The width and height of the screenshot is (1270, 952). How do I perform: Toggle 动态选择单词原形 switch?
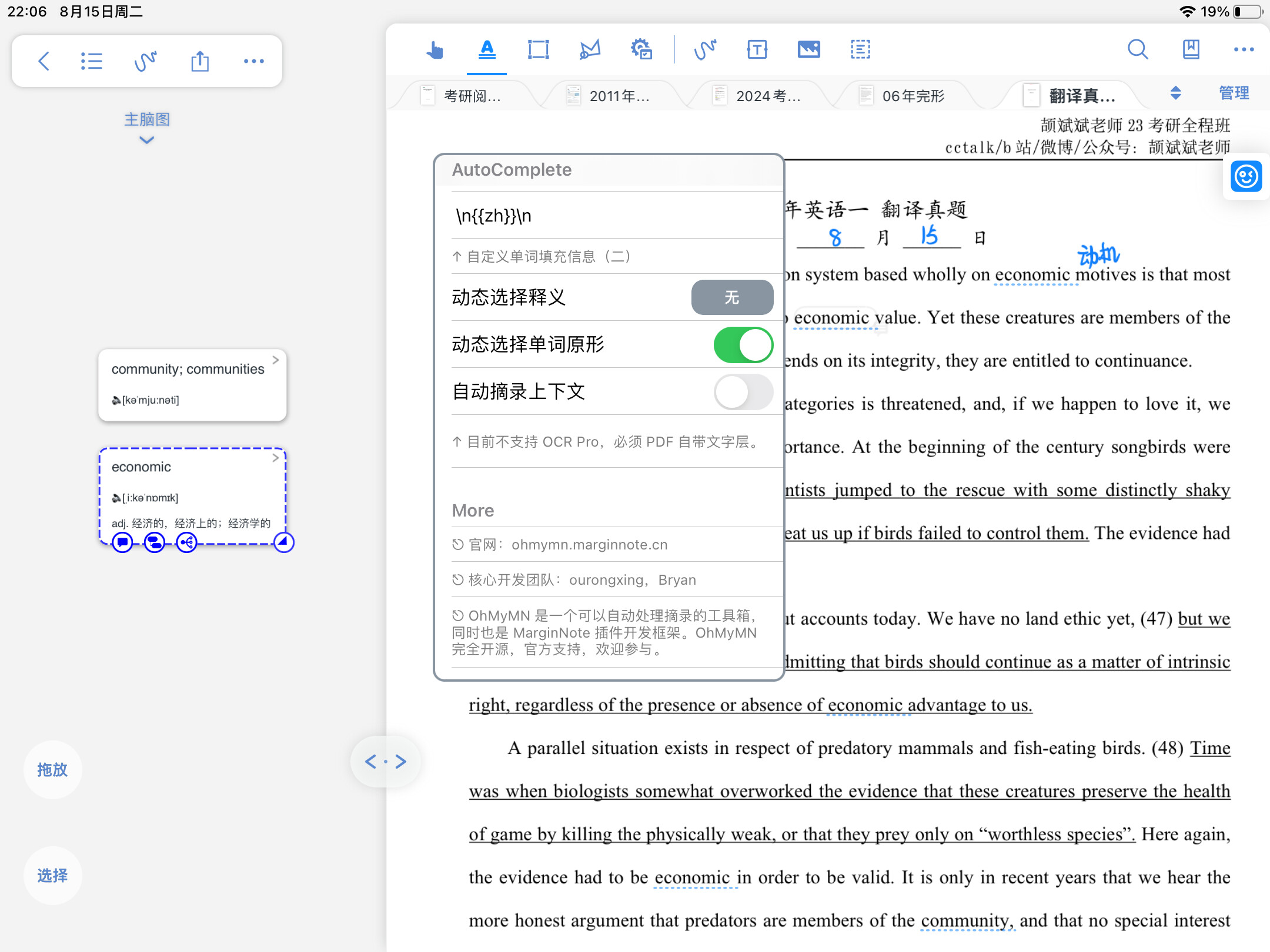coord(743,345)
